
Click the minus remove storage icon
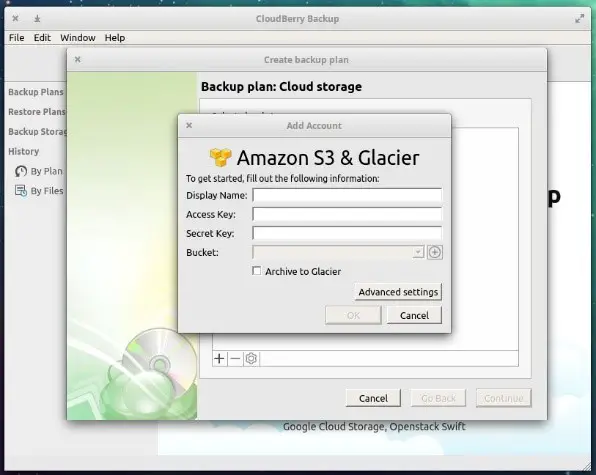click(235, 358)
